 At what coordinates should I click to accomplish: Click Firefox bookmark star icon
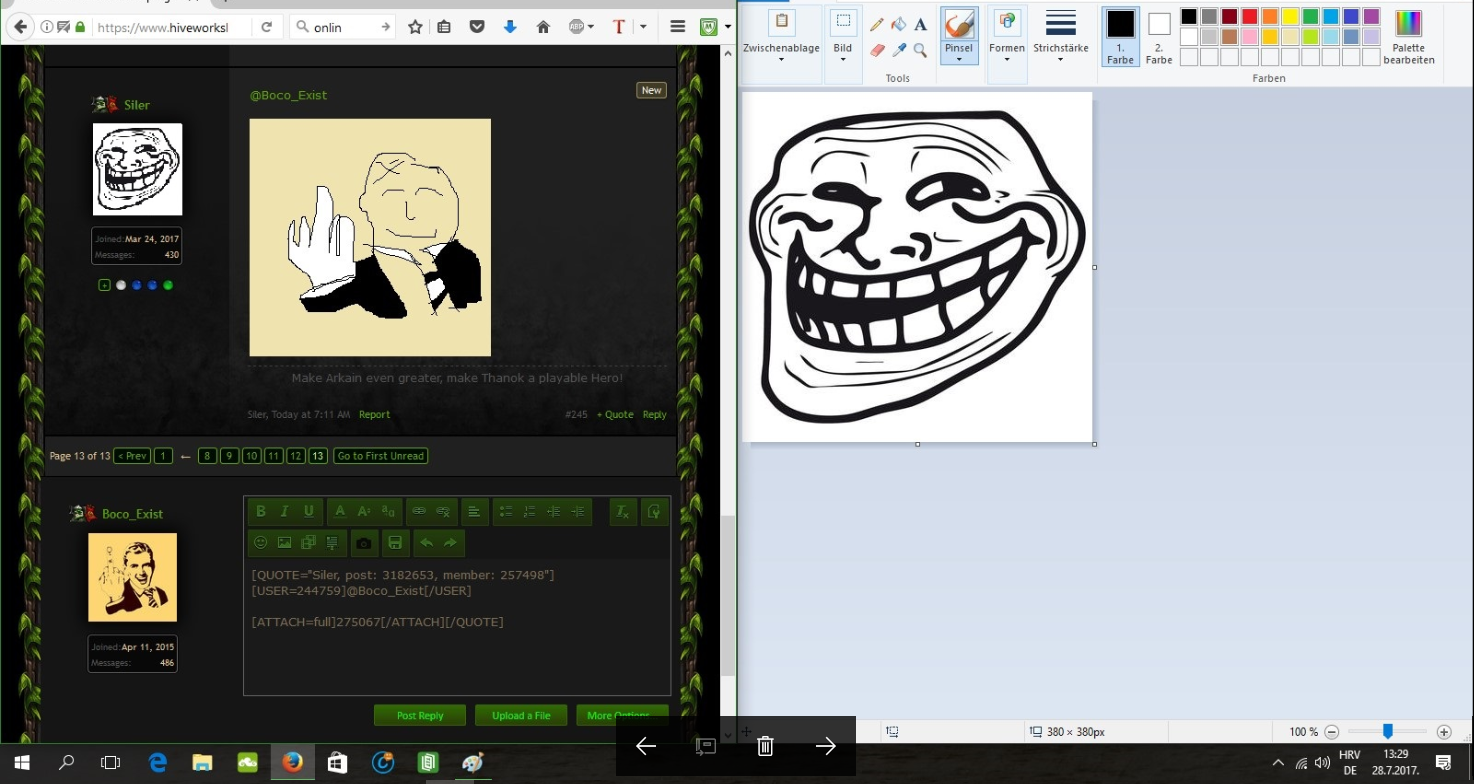pos(415,27)
